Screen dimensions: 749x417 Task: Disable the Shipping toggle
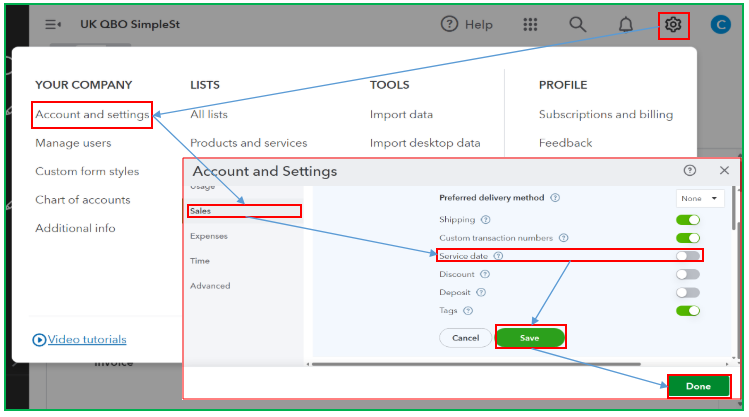[x=688, y=220]
